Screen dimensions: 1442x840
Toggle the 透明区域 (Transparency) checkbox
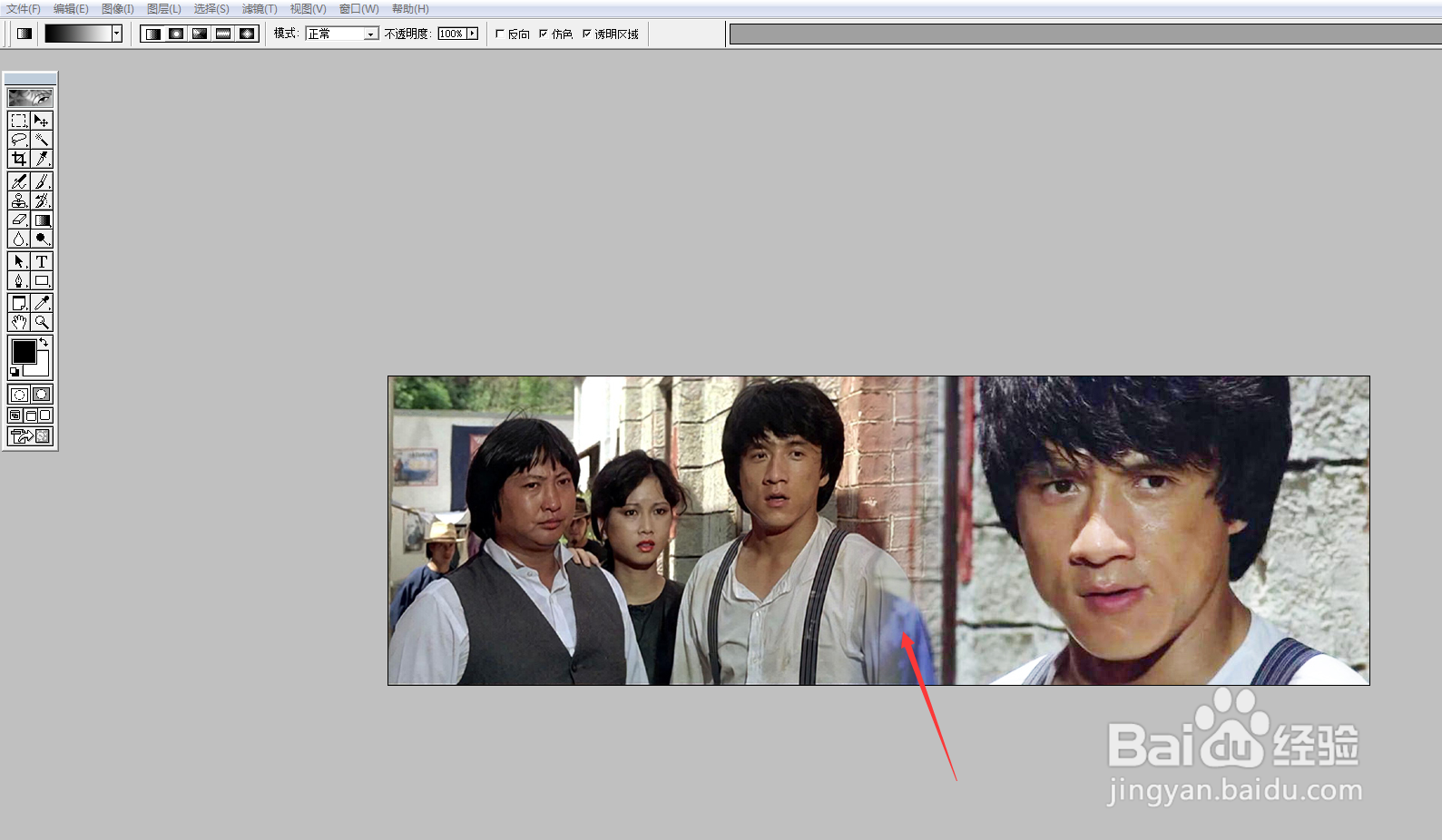click(x=587, y=34)
